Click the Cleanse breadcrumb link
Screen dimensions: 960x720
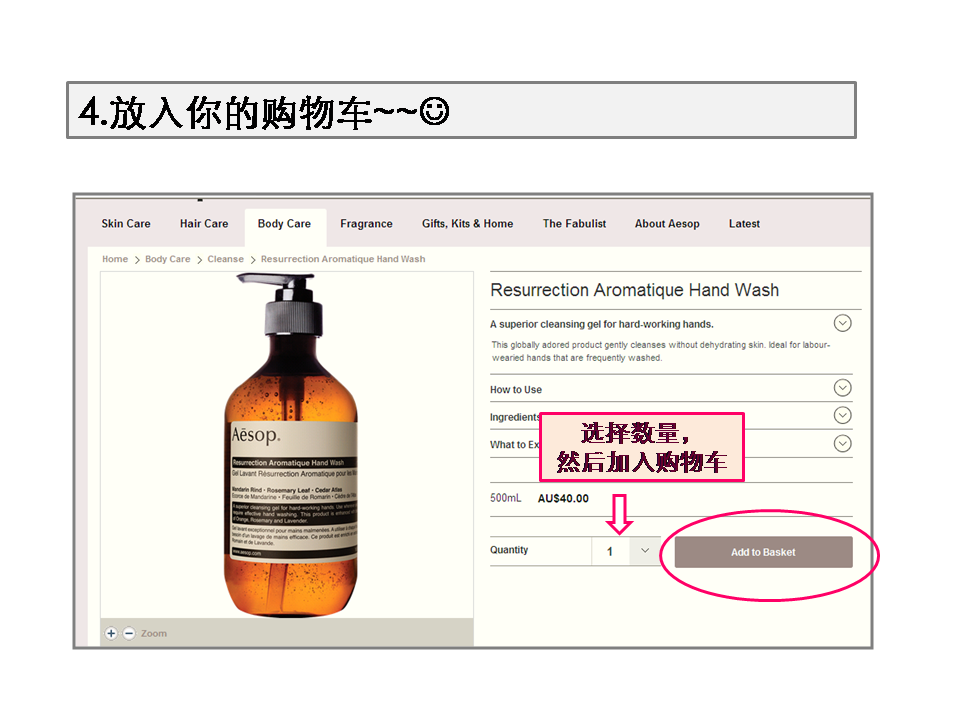(225, 259)
